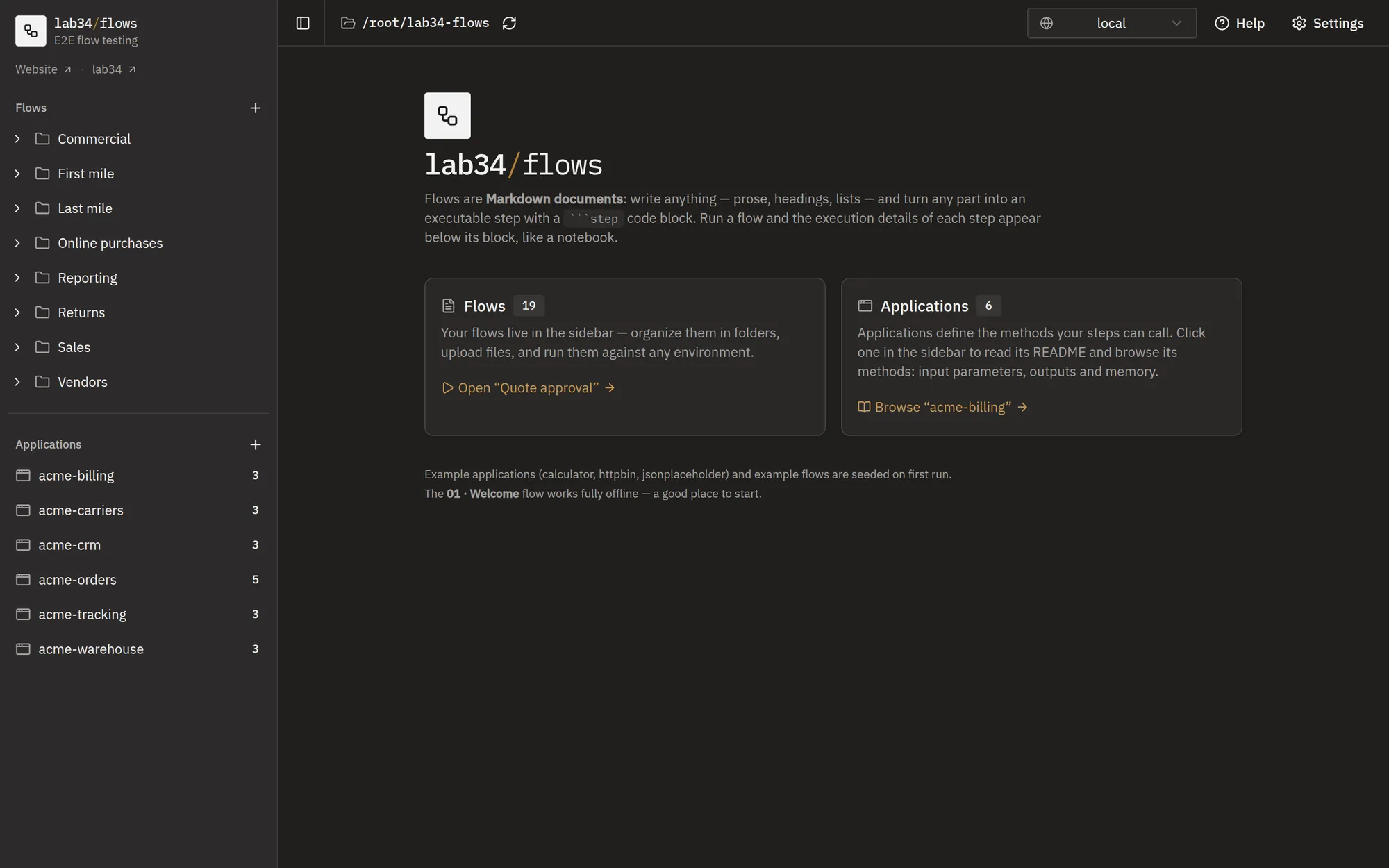The width and height of the screenshot is (1389, 868).
Task: Expand the Reporting folder chevron
Action: pos(17,278)
